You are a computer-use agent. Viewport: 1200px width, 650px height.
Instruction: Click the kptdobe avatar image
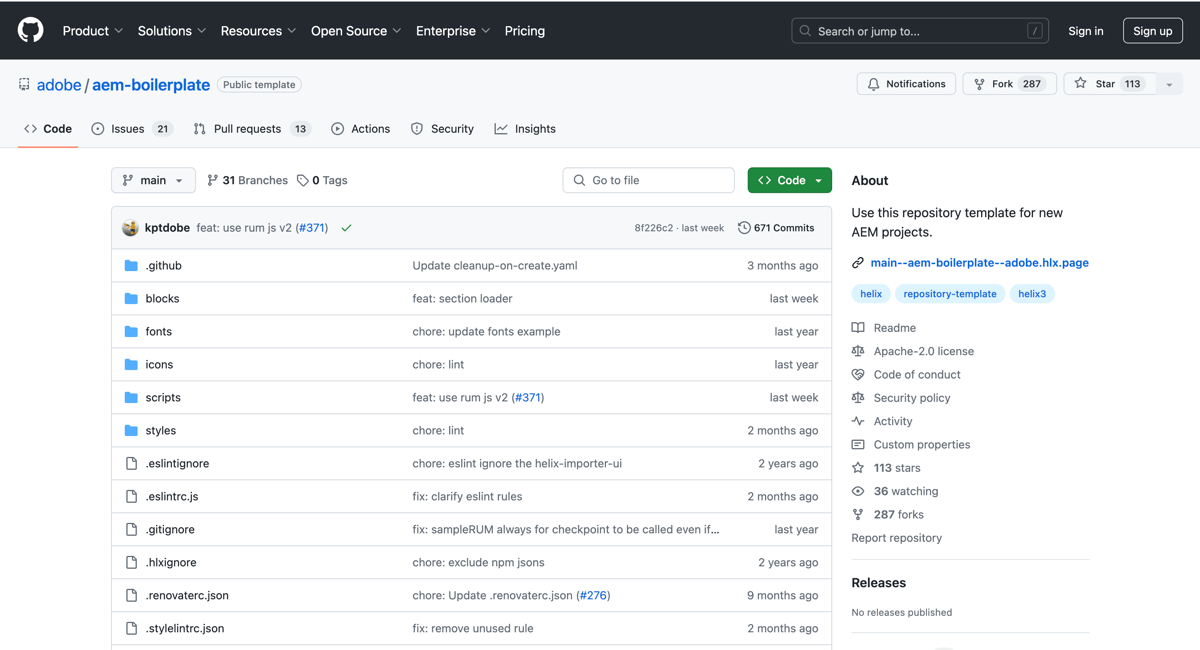pos(130,228)
